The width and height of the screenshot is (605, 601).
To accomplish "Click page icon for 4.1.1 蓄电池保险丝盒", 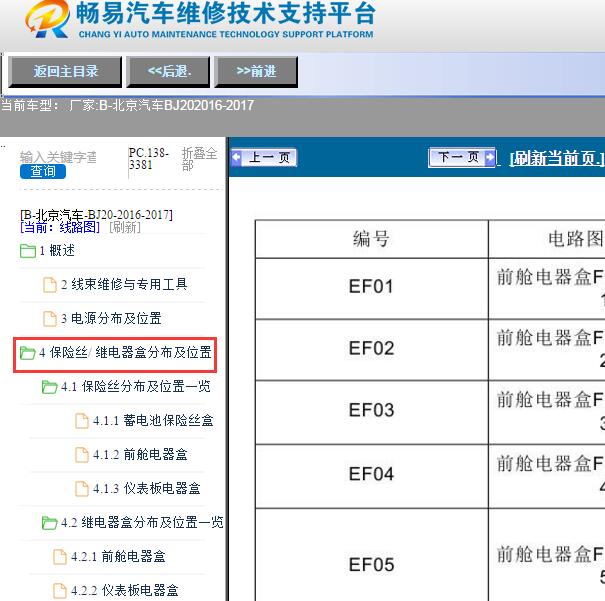I will (x=82, y=421).
